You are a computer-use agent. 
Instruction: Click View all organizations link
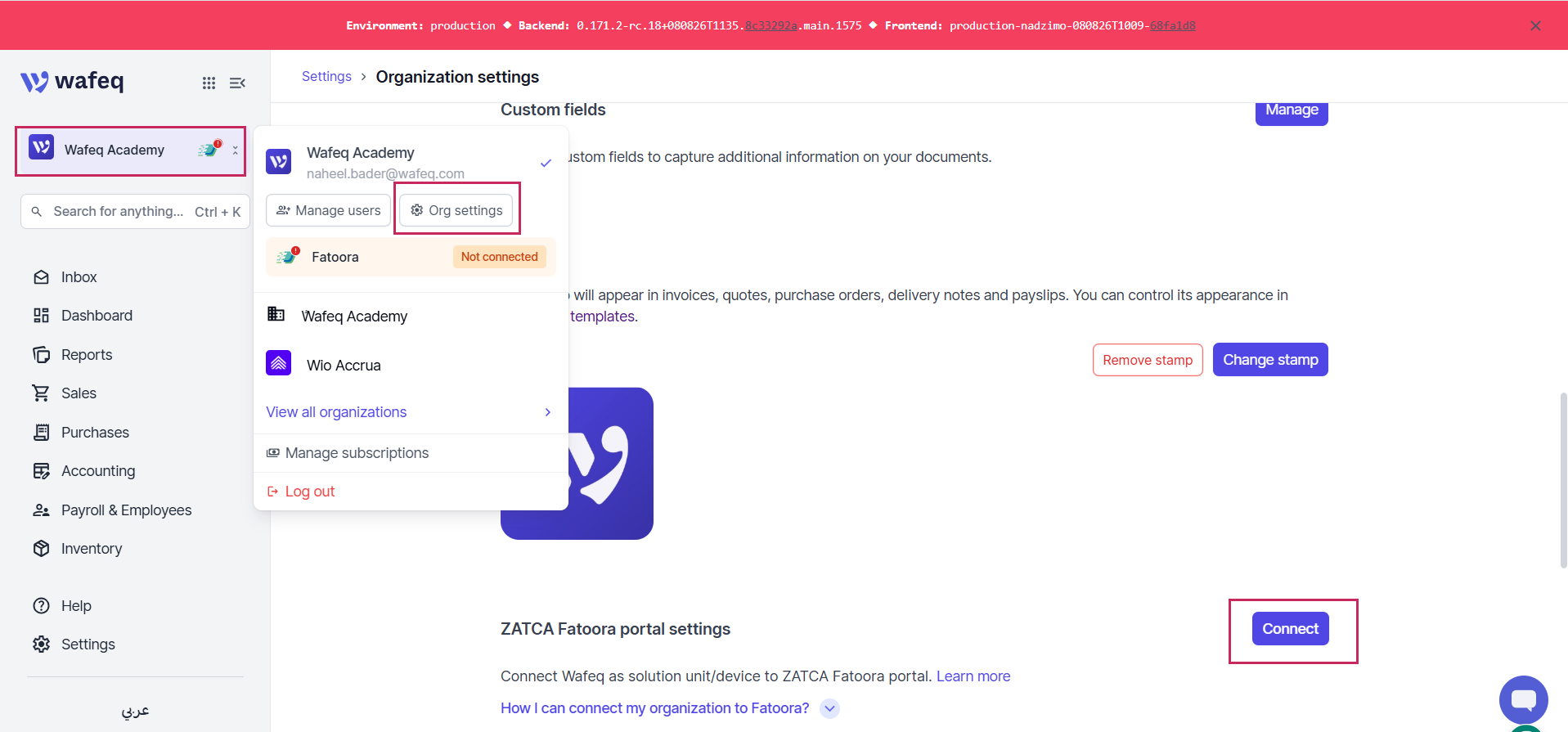coord(336,412)
